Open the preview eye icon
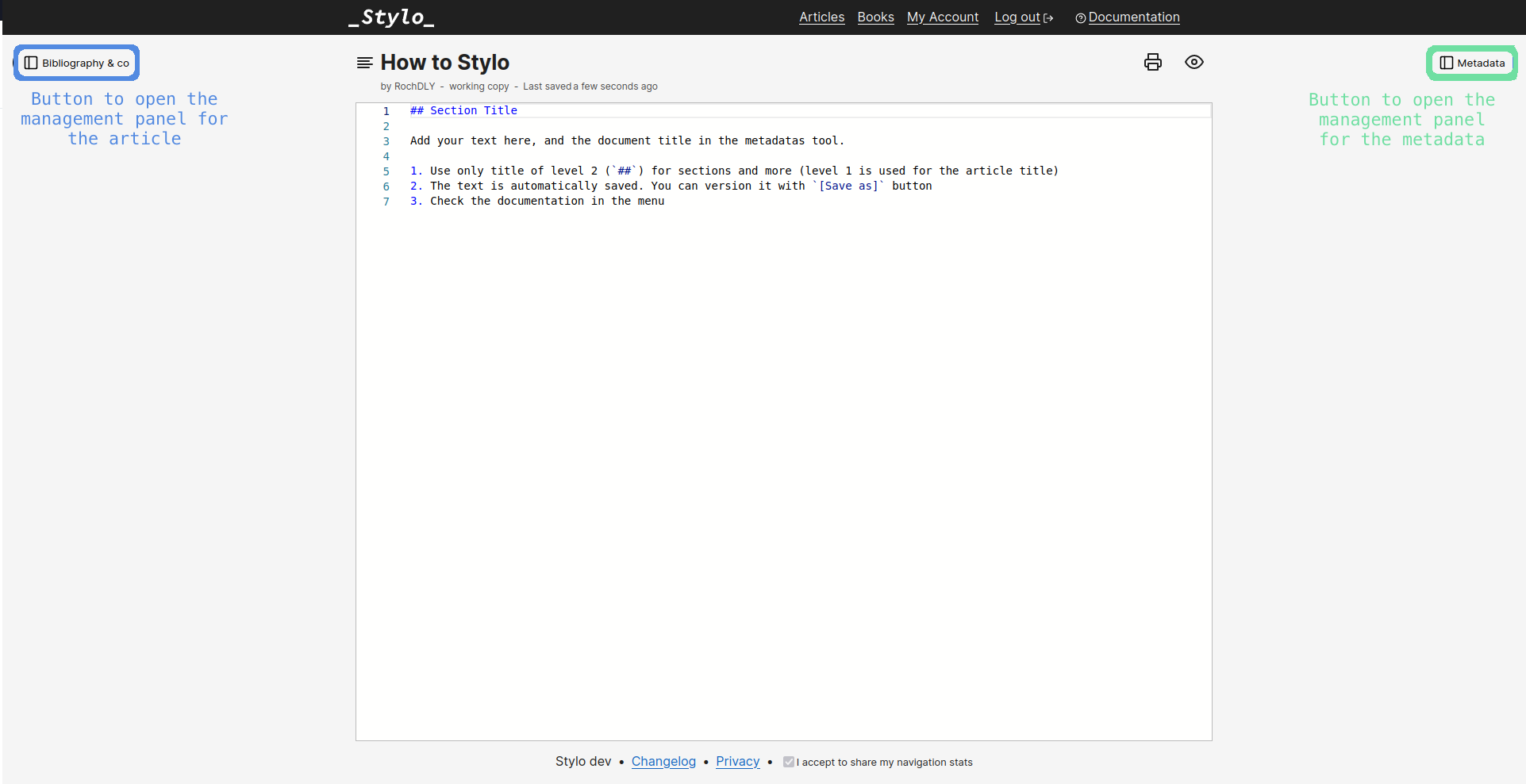 click(1194, 62)
